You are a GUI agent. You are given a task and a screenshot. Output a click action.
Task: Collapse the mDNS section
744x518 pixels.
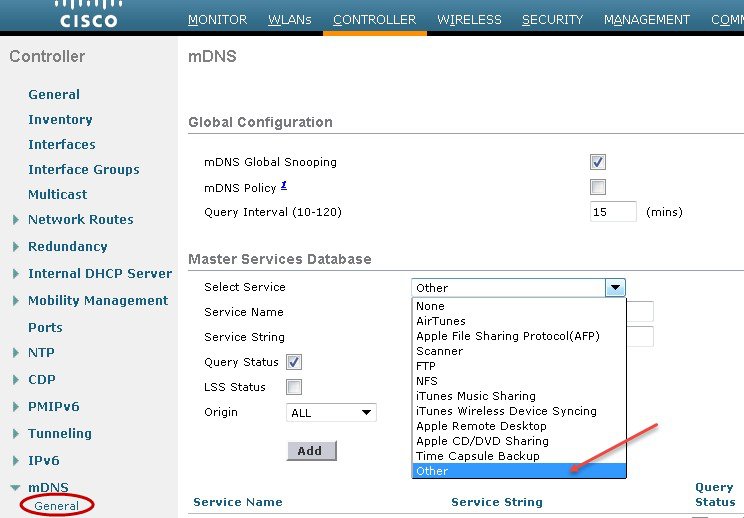(15, 487)
